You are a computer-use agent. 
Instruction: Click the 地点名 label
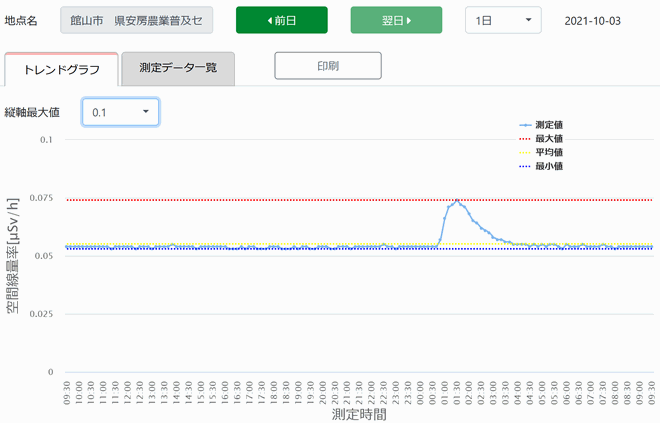(x=21, y=20)
